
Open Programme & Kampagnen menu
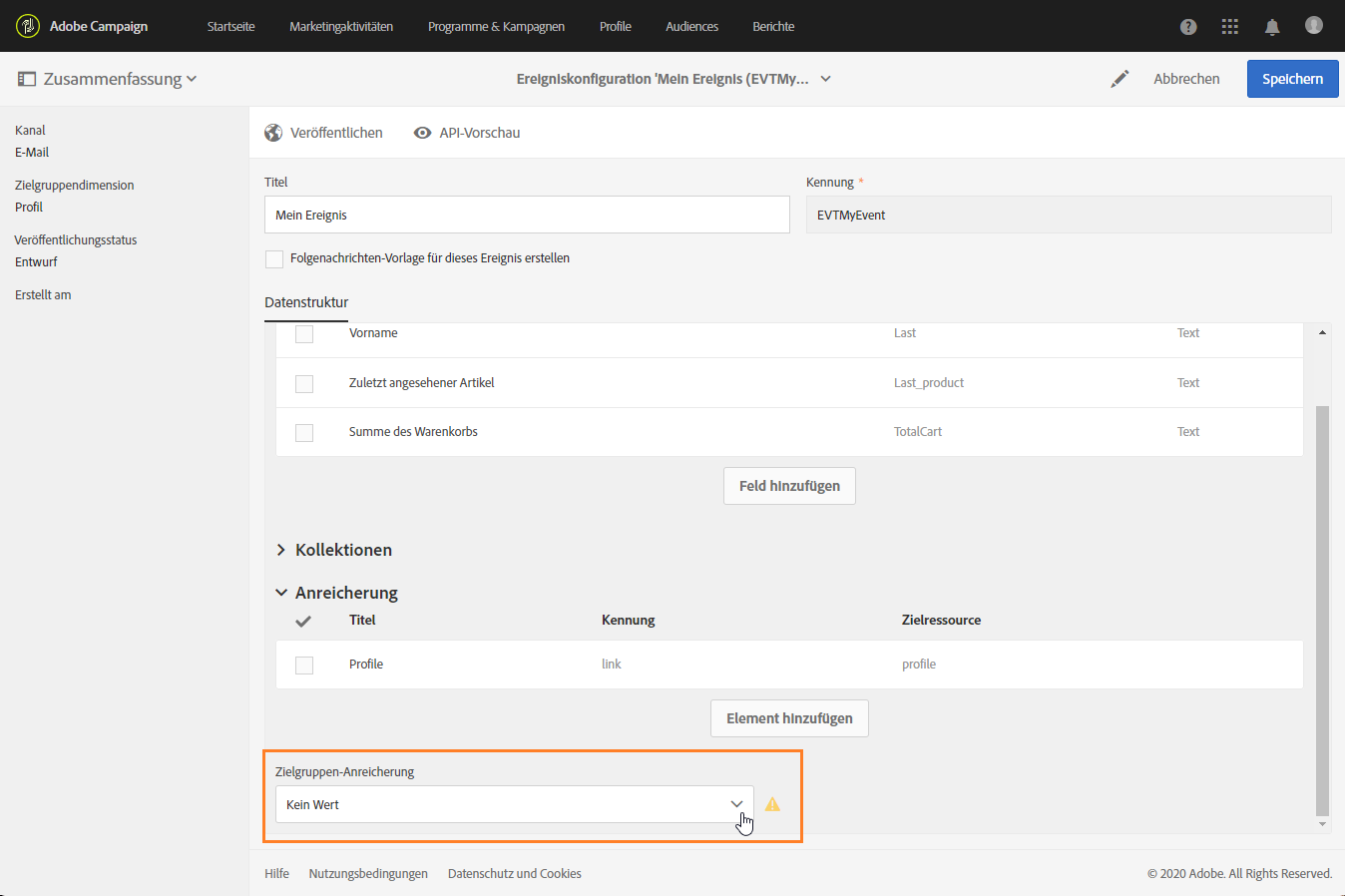(496, 27)
